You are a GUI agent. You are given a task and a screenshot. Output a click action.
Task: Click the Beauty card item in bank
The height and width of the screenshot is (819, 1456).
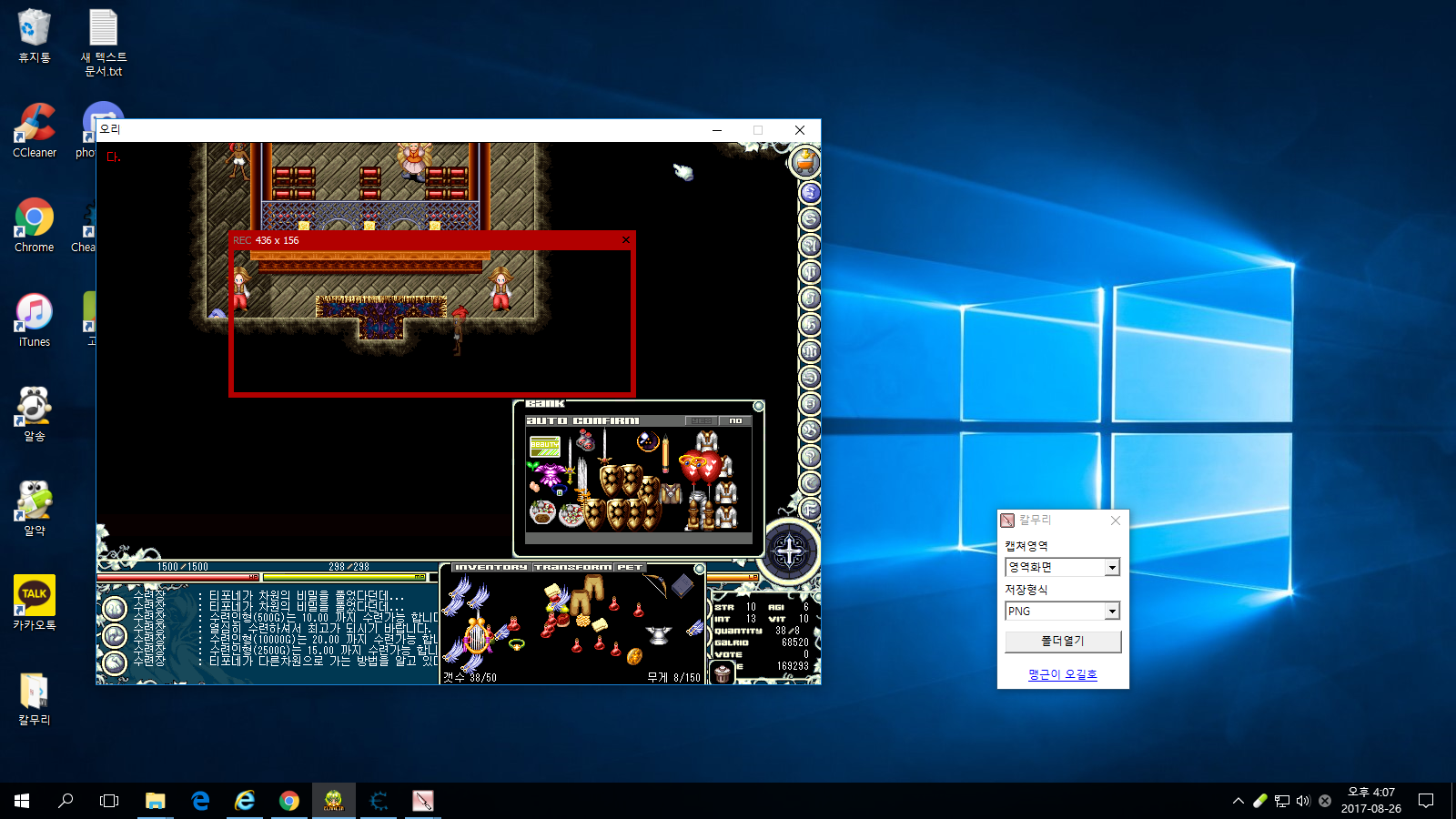click(544, 446)
